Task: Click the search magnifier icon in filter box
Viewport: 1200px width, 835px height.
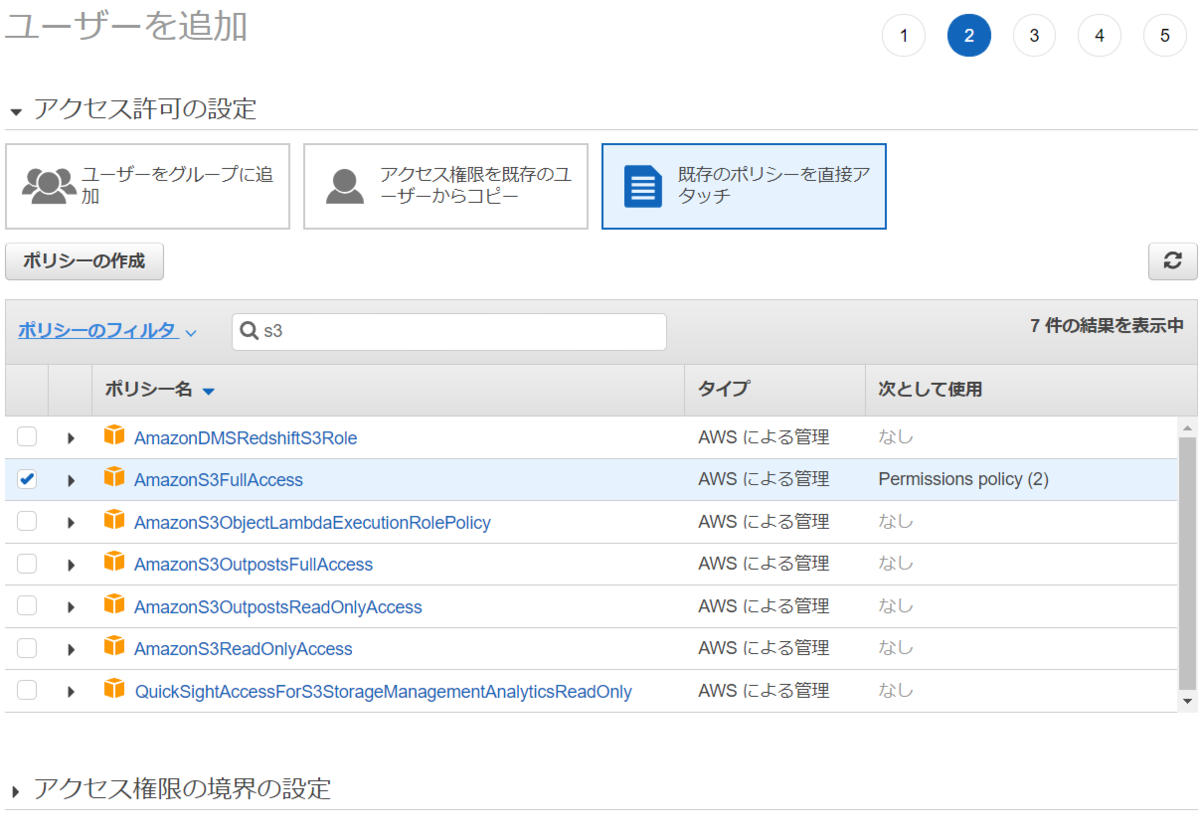Action: (x=249, y=332)
